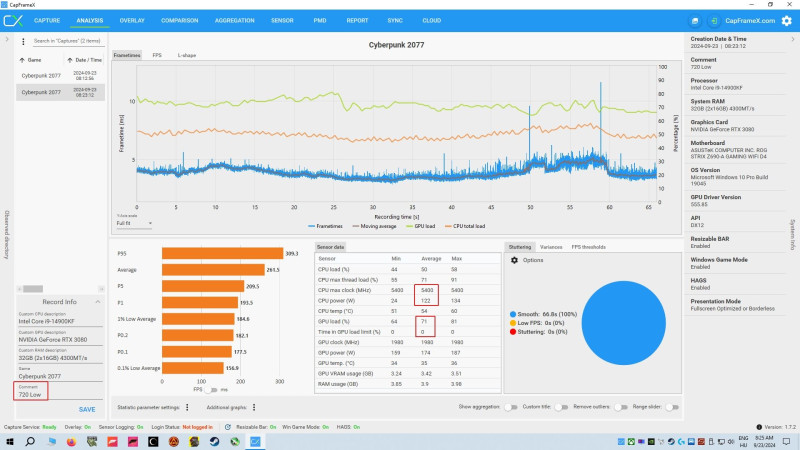
Task: Turn on Remove outliers
Action: [621, 407]
